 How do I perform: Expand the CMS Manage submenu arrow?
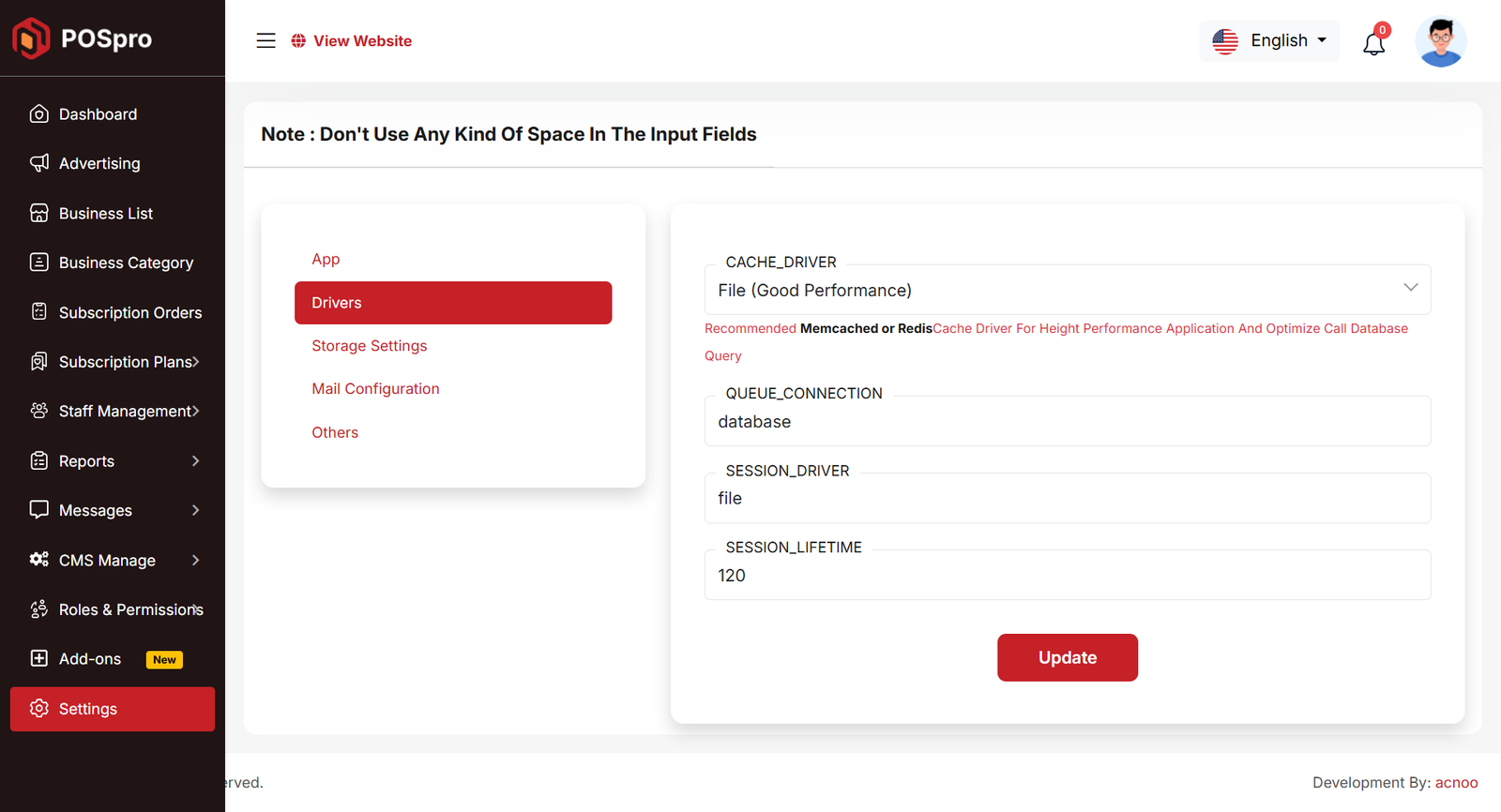point(195,560)
